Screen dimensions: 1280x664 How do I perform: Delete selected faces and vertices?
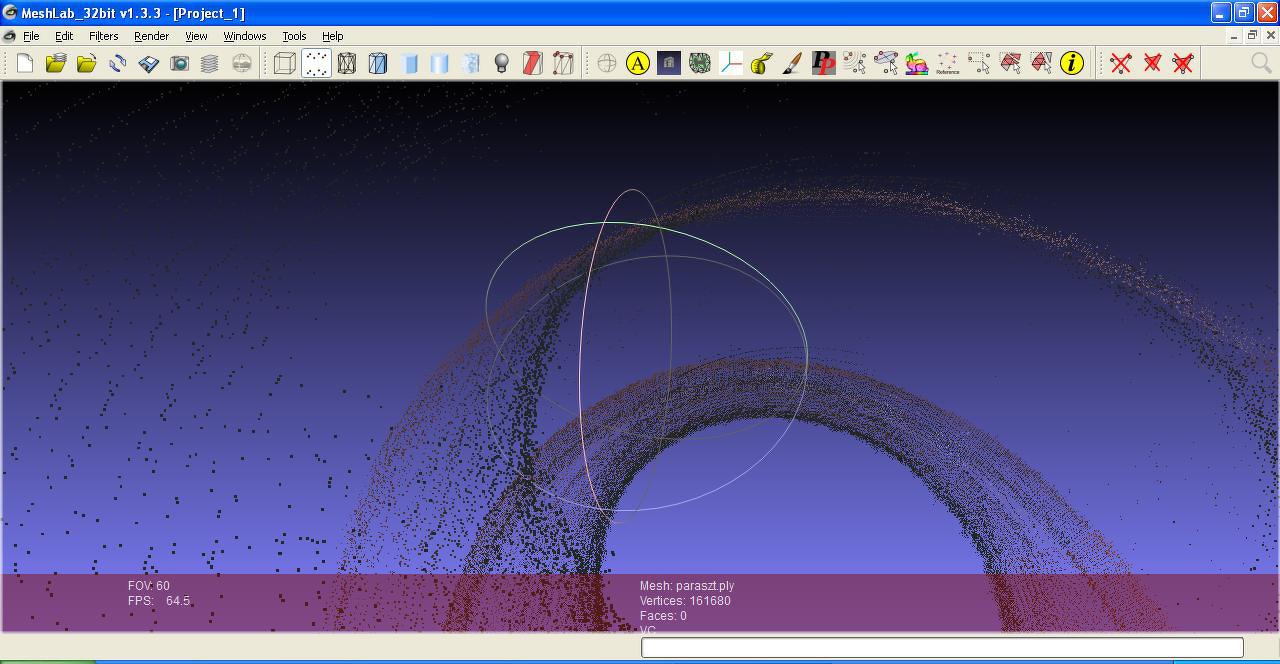coord(1183,63)
